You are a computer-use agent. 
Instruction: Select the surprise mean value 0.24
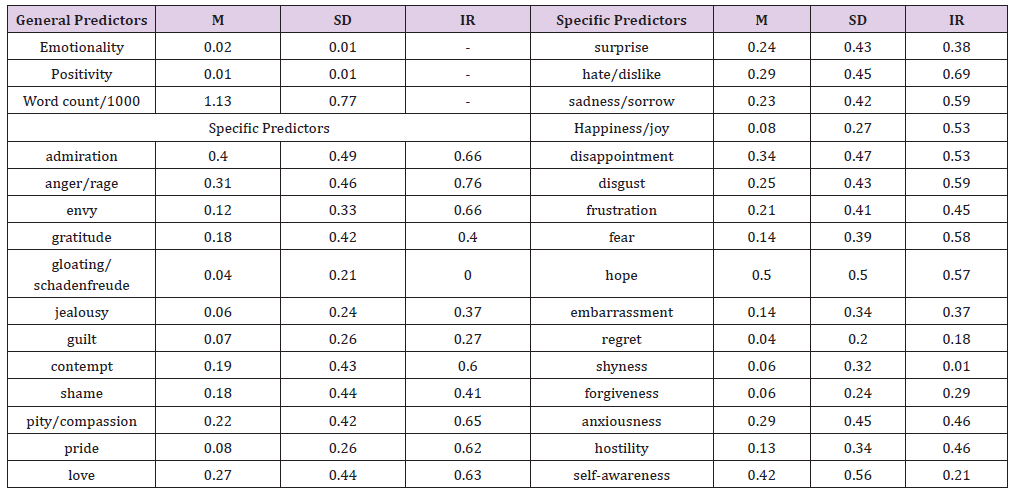click(x=761, y=47)
